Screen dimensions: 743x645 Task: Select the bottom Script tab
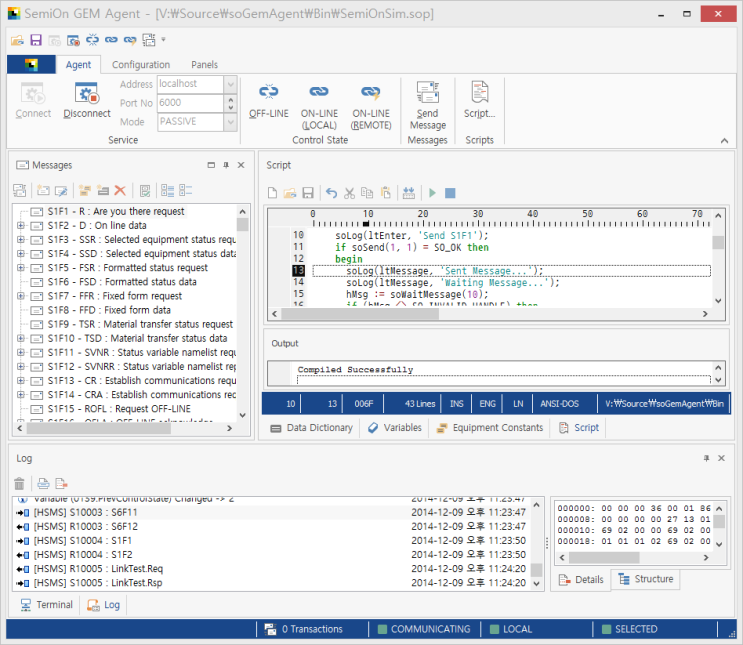pos(579,428)
